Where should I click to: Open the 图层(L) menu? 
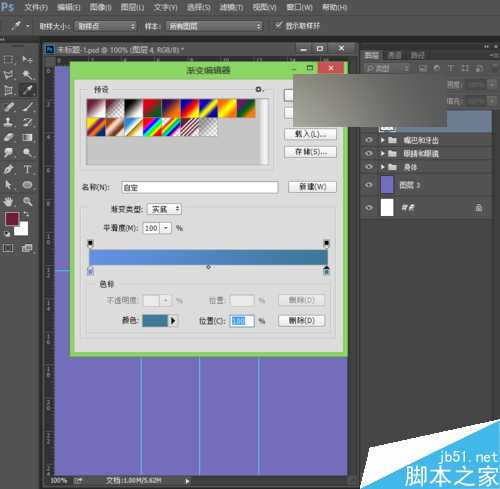click(x=132, y=7)
